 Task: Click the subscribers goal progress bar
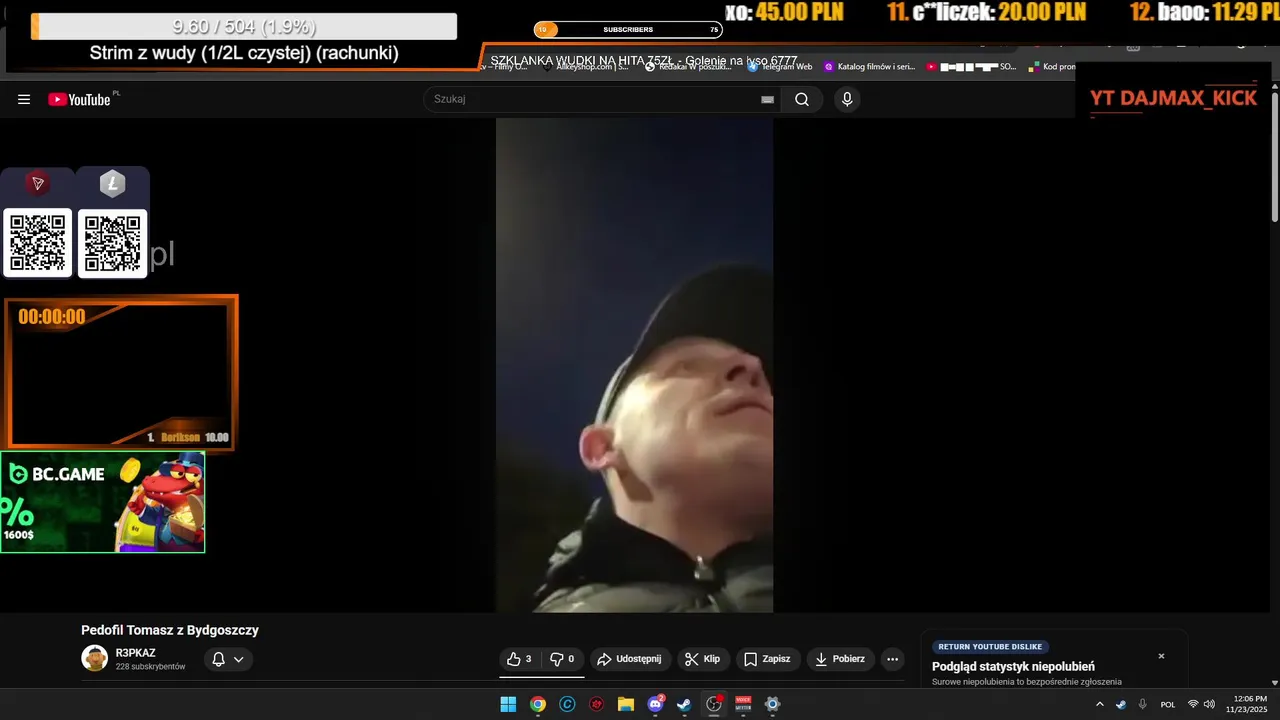pyautogui.click(x=628, y=30)
